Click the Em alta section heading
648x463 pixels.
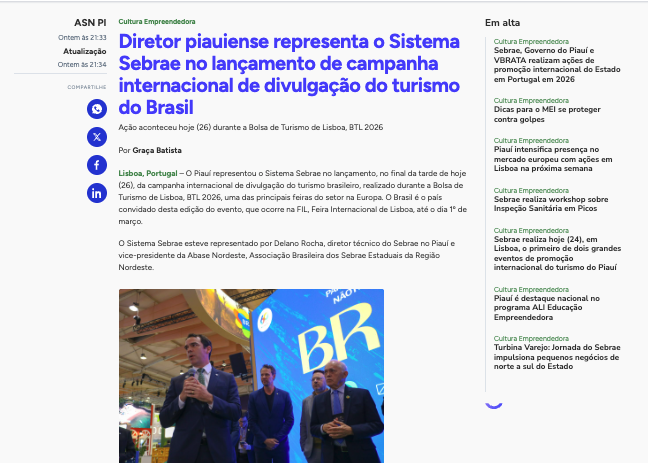(503, 23)
